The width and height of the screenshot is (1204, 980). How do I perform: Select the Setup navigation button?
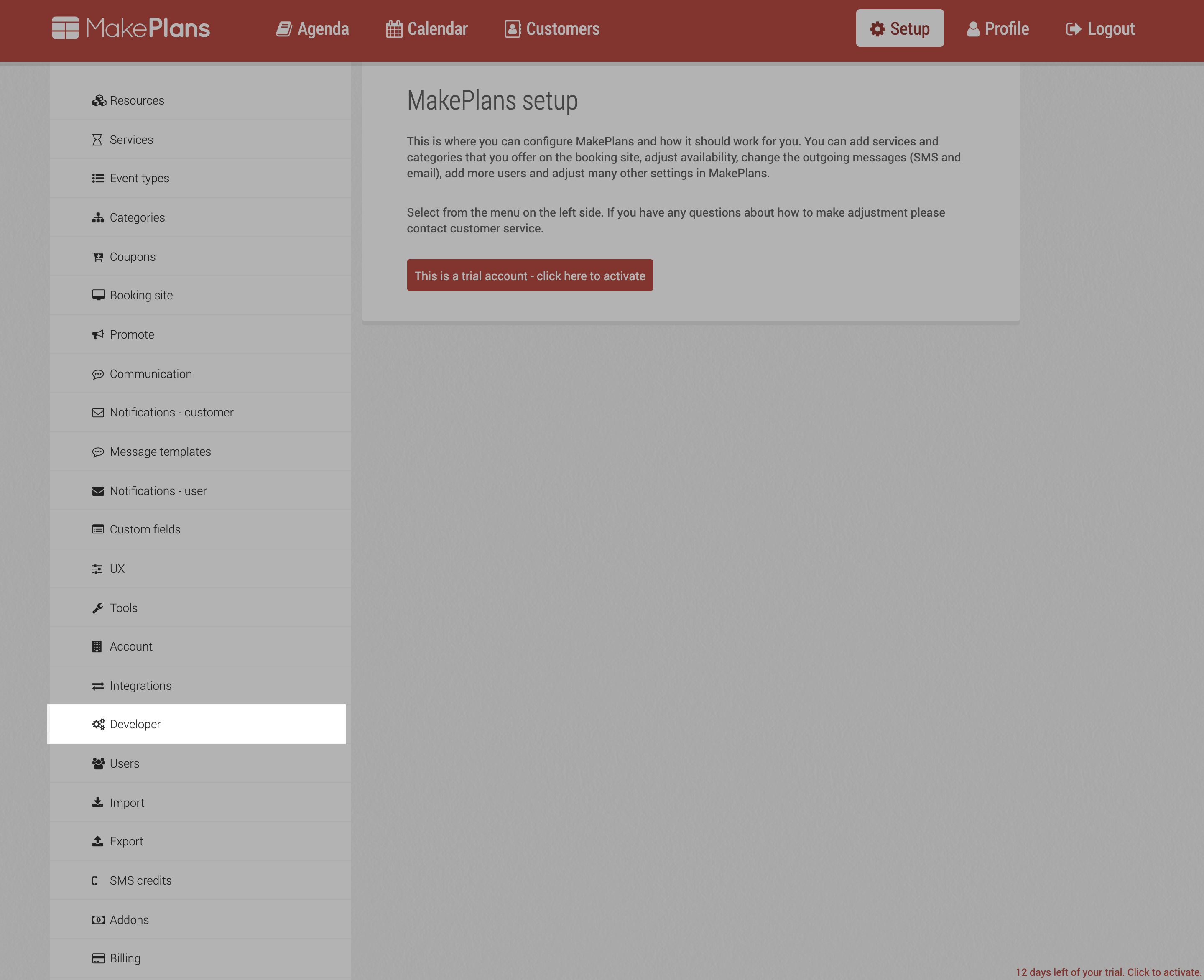(900, 28)
